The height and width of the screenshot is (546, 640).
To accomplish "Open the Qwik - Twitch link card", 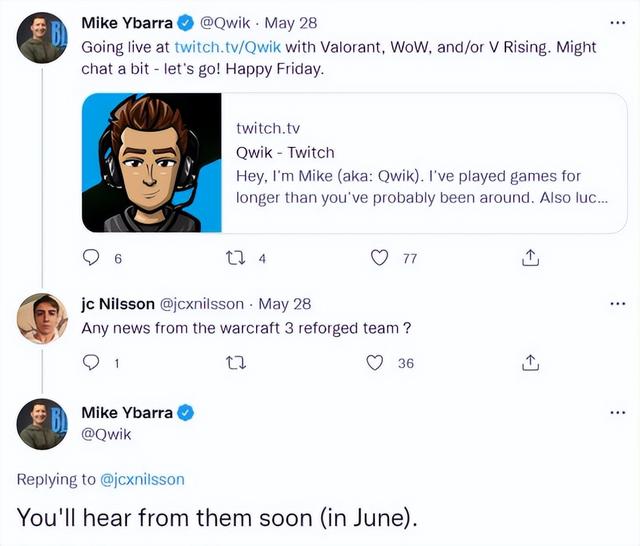I will pyautogui.click(x=420, y=163).
